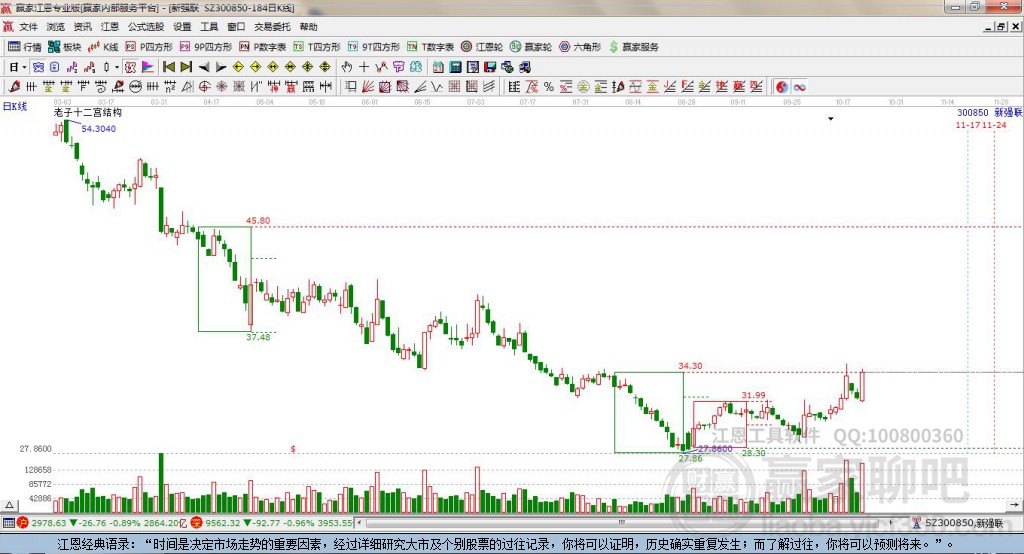Image resolution: width=1024 pixels, height=554 pixels.
Task: Step chart right with black arrow
Action: pyautogui.click(x=221, y=67)
